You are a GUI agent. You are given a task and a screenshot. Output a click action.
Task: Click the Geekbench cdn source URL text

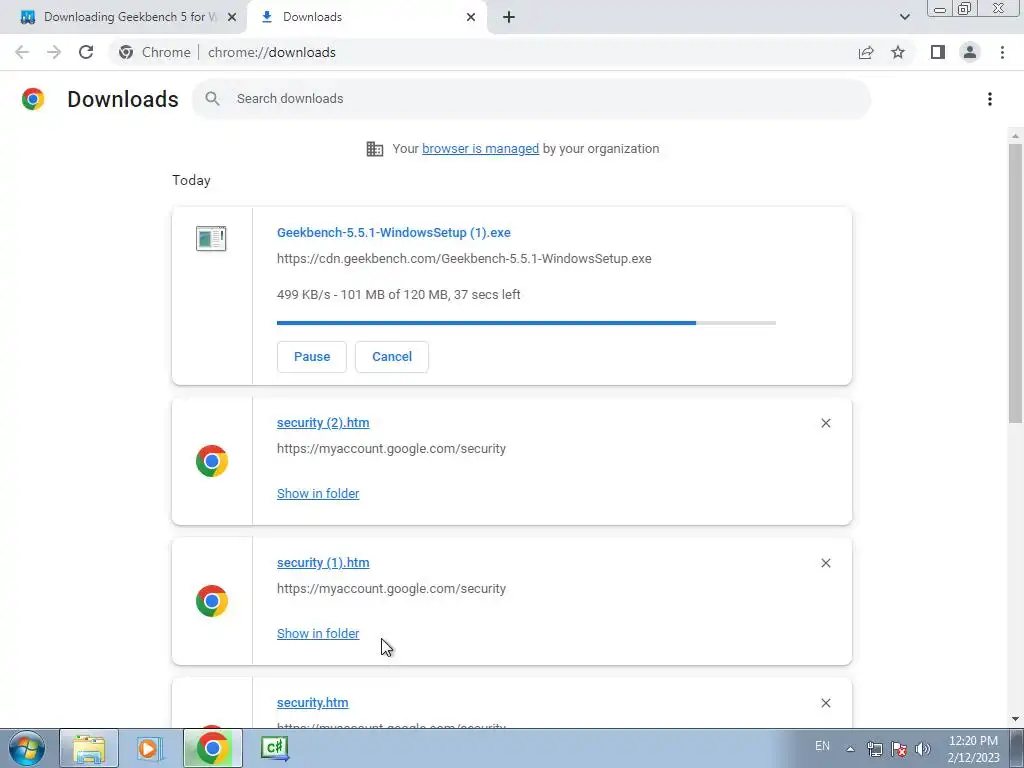(464, 259)
